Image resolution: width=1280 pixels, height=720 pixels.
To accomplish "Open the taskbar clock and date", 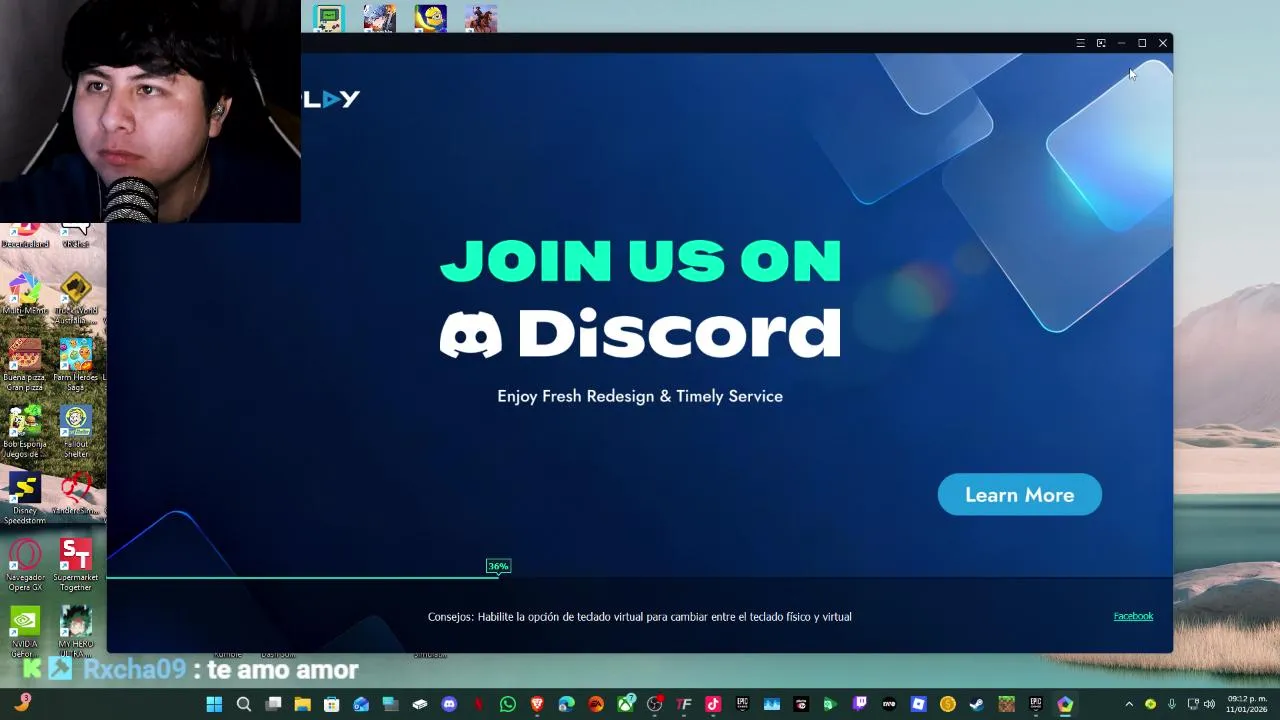I will point(1247,704).
